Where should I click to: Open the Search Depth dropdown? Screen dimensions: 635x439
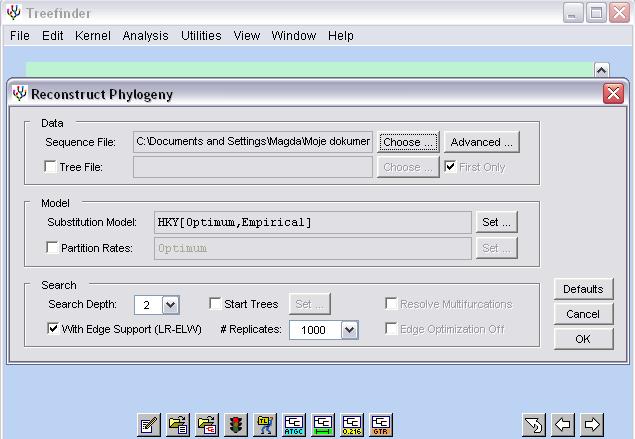coord(170,305)
